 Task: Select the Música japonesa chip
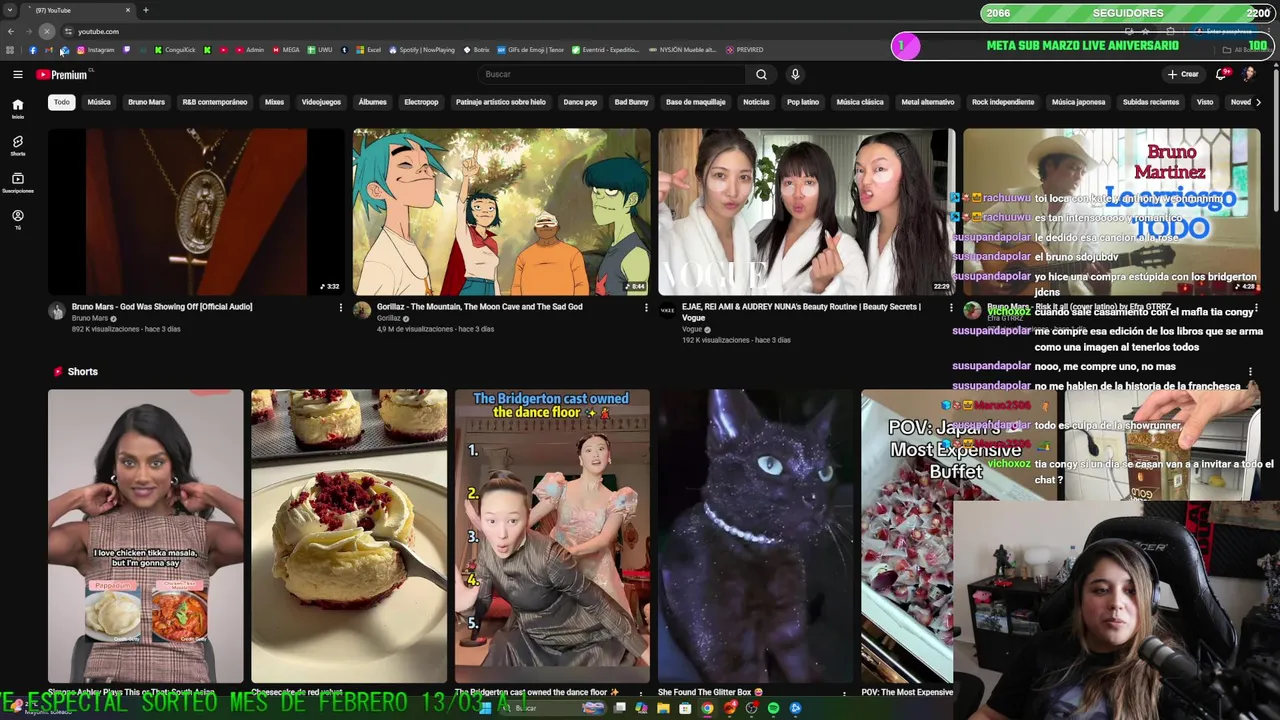pyautogui.click(x=1078, y=102)
